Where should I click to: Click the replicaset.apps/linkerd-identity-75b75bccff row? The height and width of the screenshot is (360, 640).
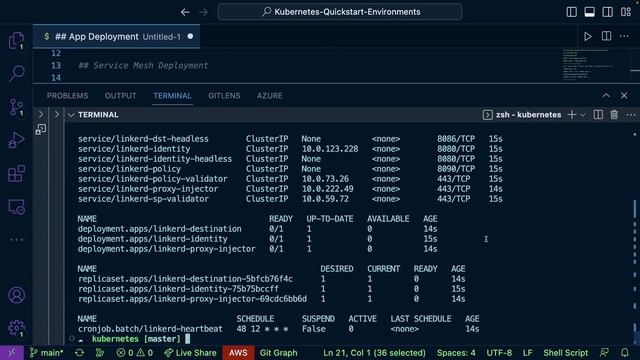point(271,289)
